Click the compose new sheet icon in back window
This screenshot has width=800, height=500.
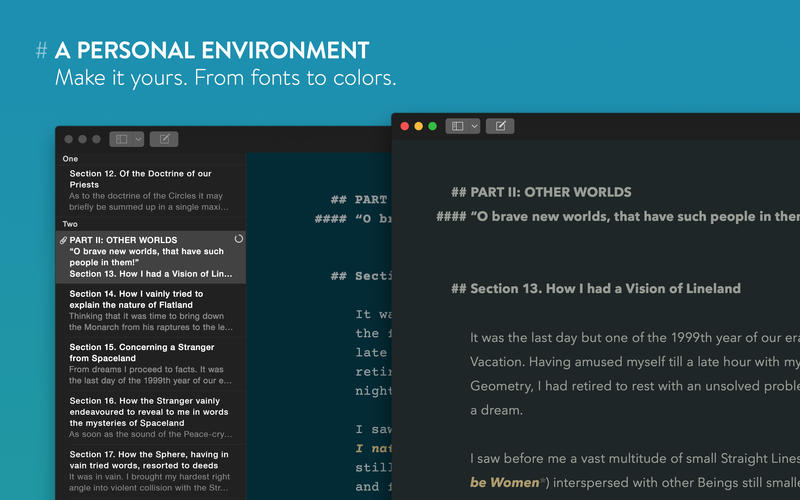tap(165, 139)
